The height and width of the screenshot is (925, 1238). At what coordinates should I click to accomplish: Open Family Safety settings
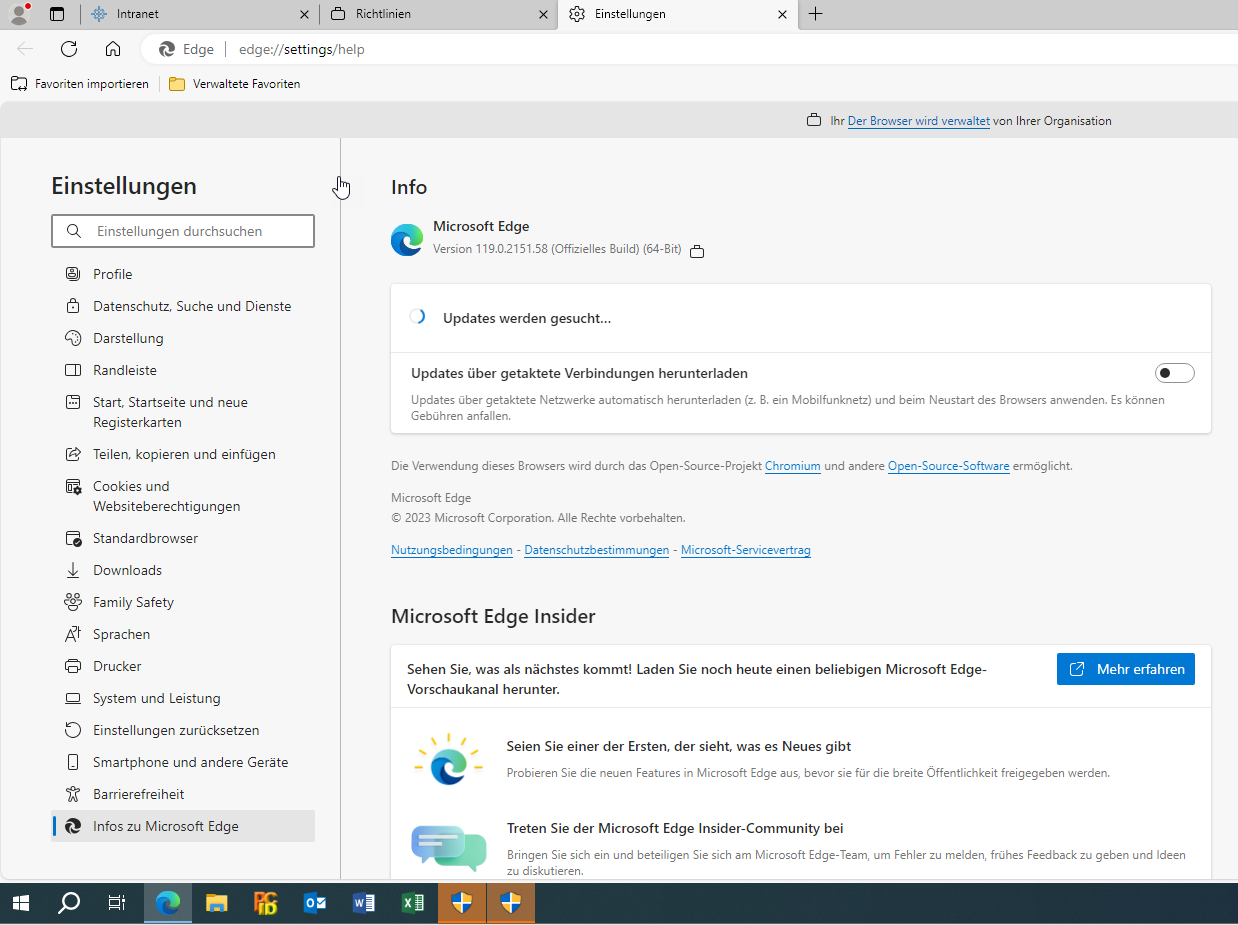point(183,602)
